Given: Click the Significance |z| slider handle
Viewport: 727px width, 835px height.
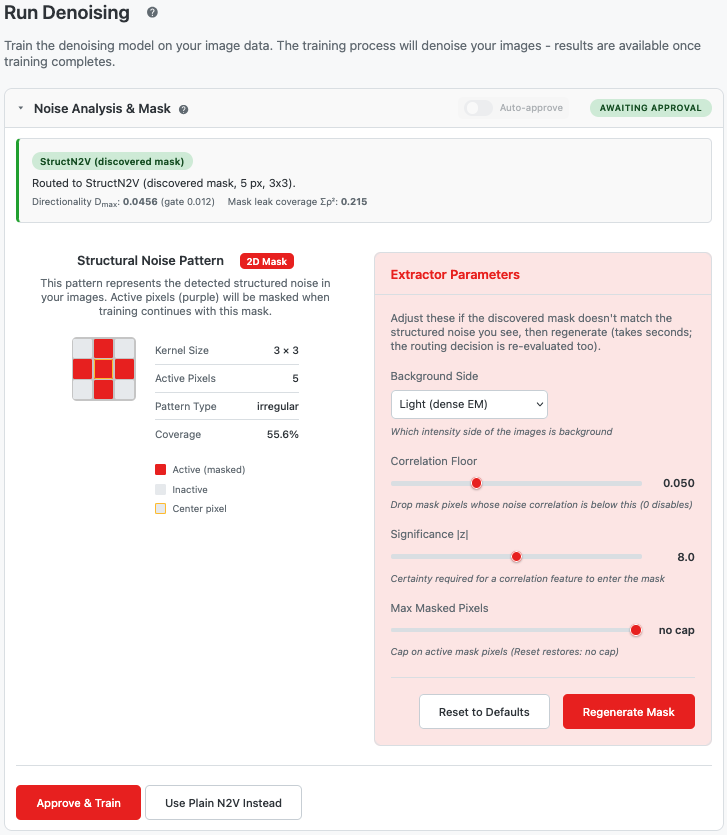Looking at the screenshot, I should pos(516,556).
